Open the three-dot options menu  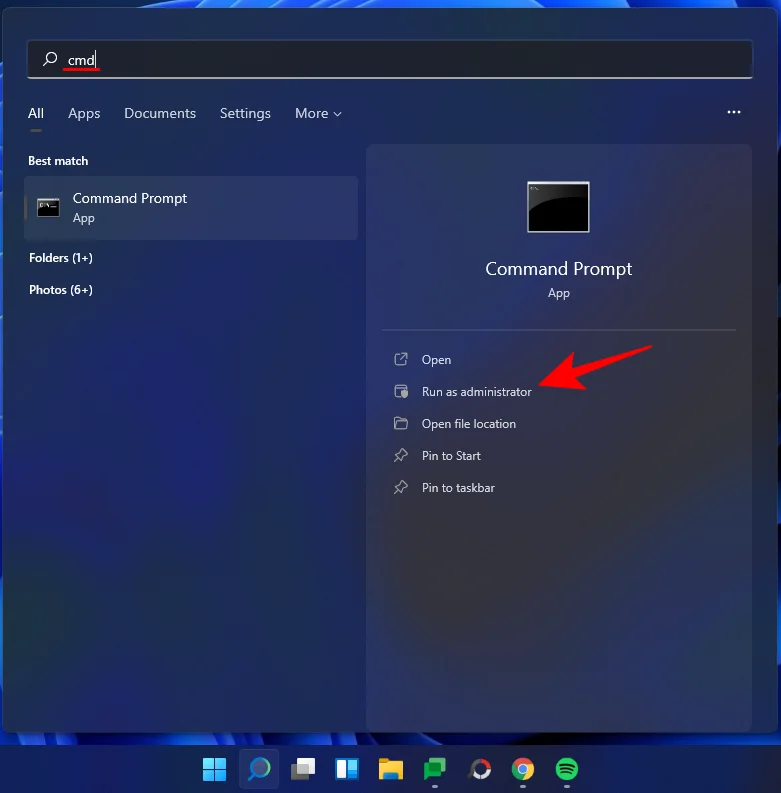(x=733, y=112)
